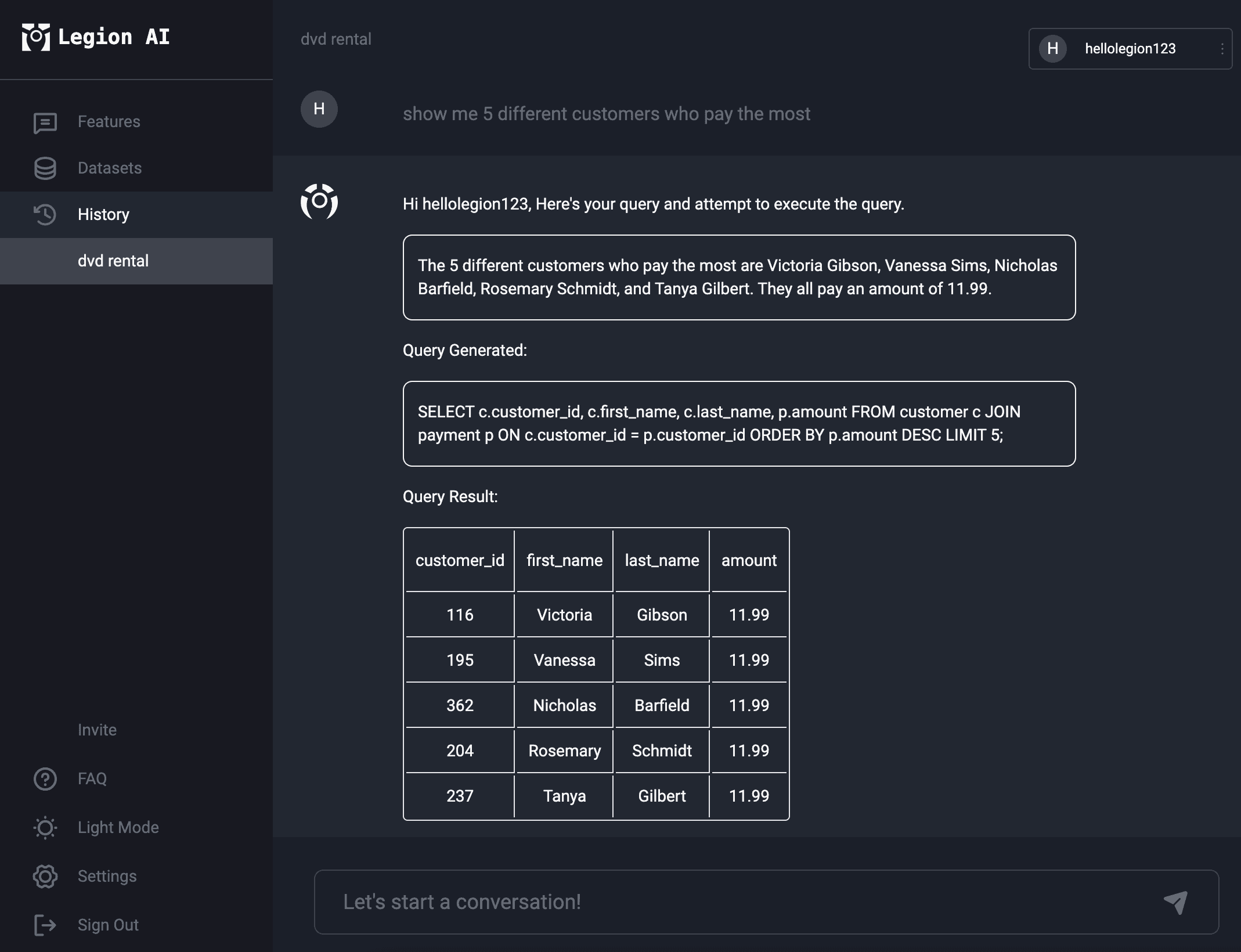Screen dimensions: 1241x952
Task: Click the Legion AI bot avatar
Action: pyautogui.click(x=319, y=202)
